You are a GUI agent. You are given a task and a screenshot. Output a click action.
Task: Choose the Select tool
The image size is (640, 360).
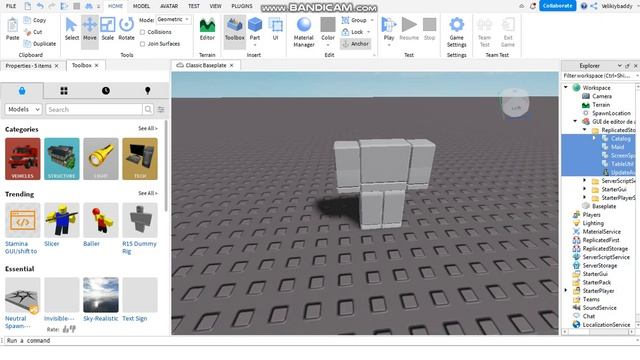click(71, 29)
